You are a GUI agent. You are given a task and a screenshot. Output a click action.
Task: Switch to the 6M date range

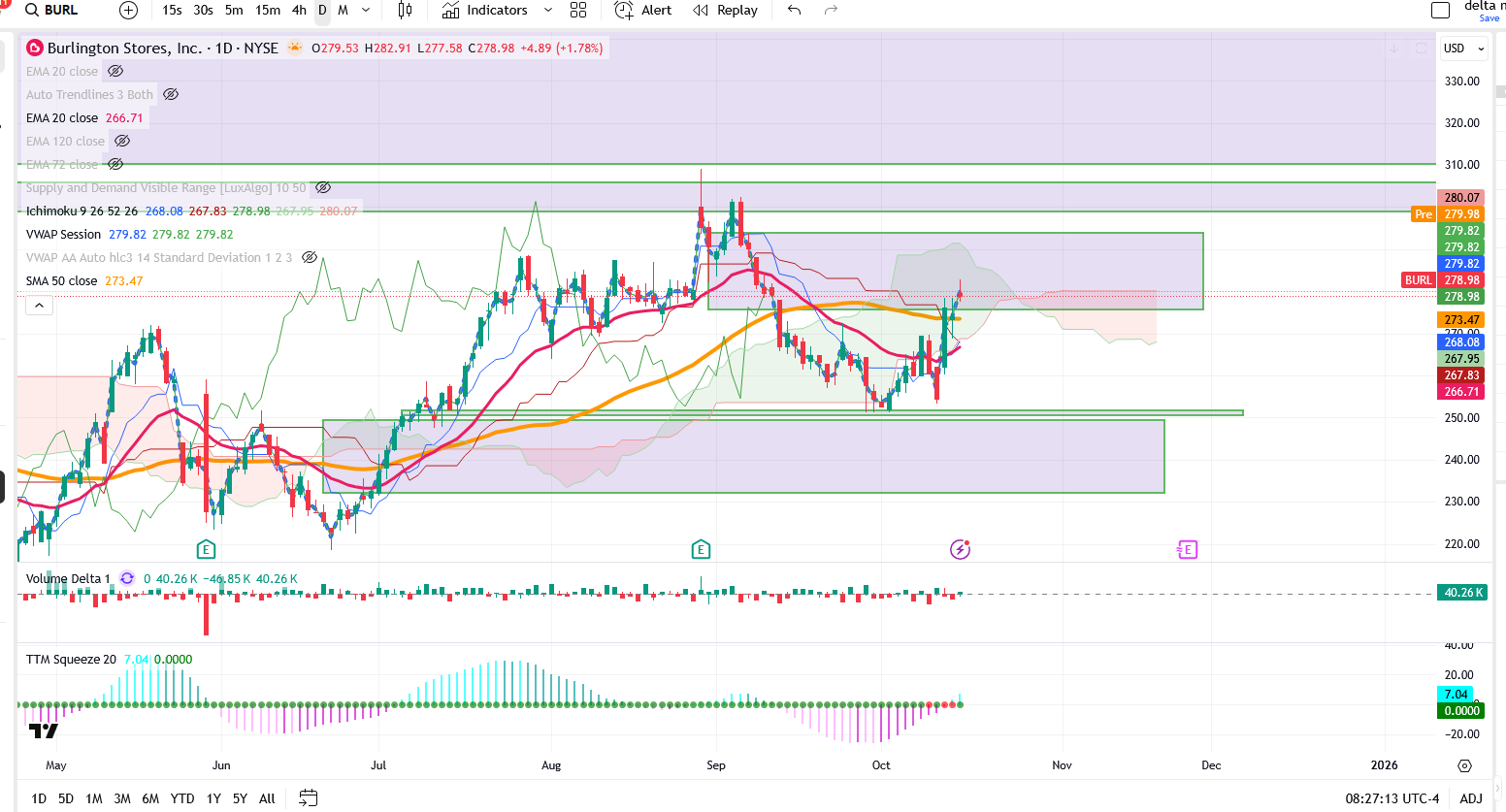click(x=150, y=798)
